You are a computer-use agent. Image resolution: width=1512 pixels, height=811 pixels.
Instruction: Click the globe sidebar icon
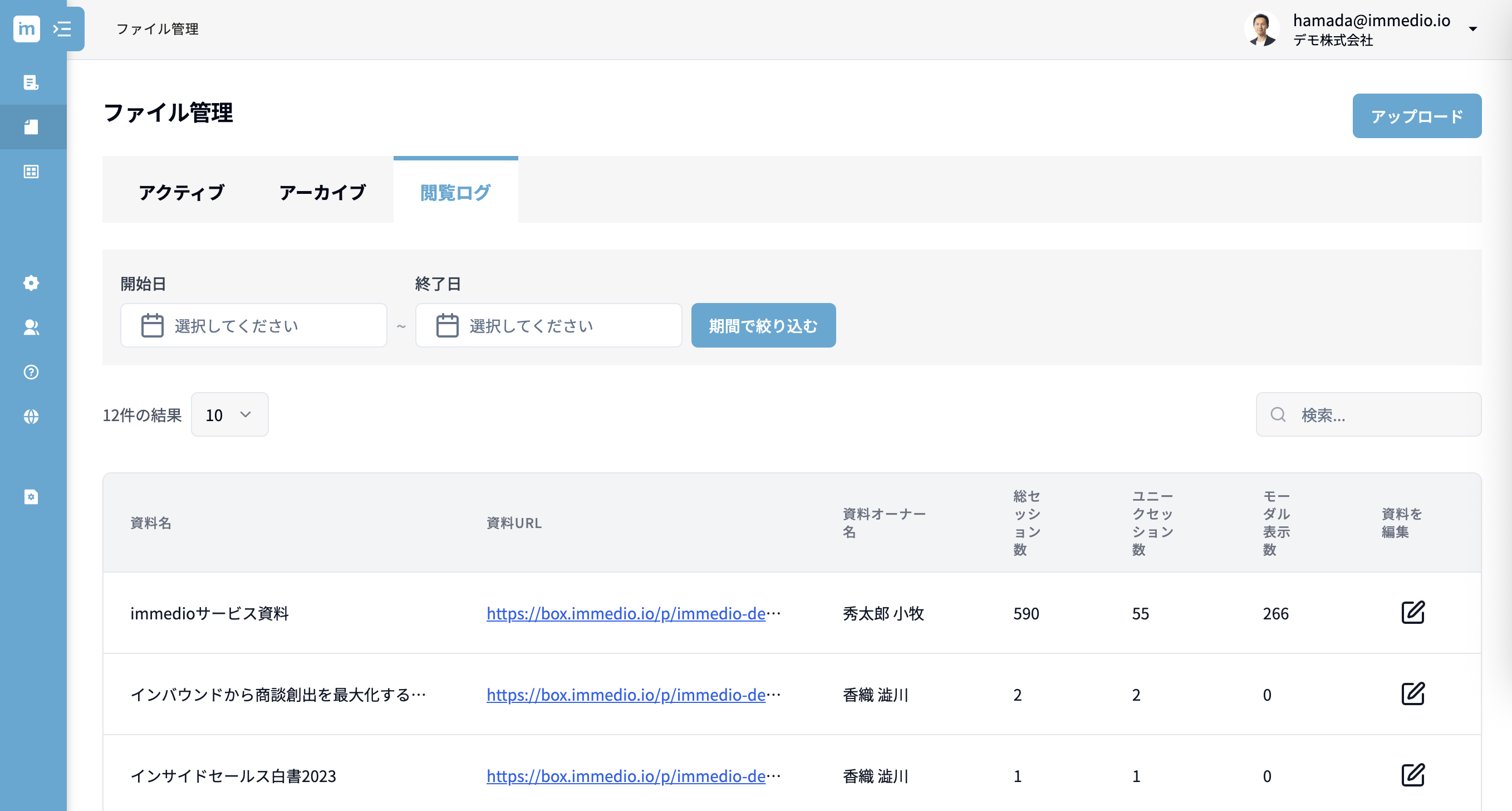[x=31, y=417]
